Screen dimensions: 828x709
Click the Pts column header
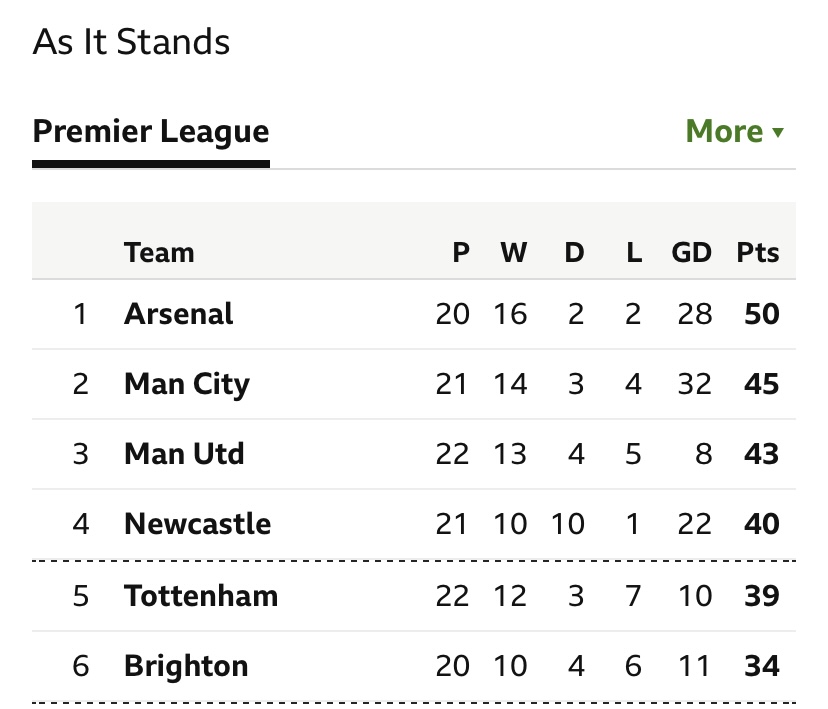758,252
